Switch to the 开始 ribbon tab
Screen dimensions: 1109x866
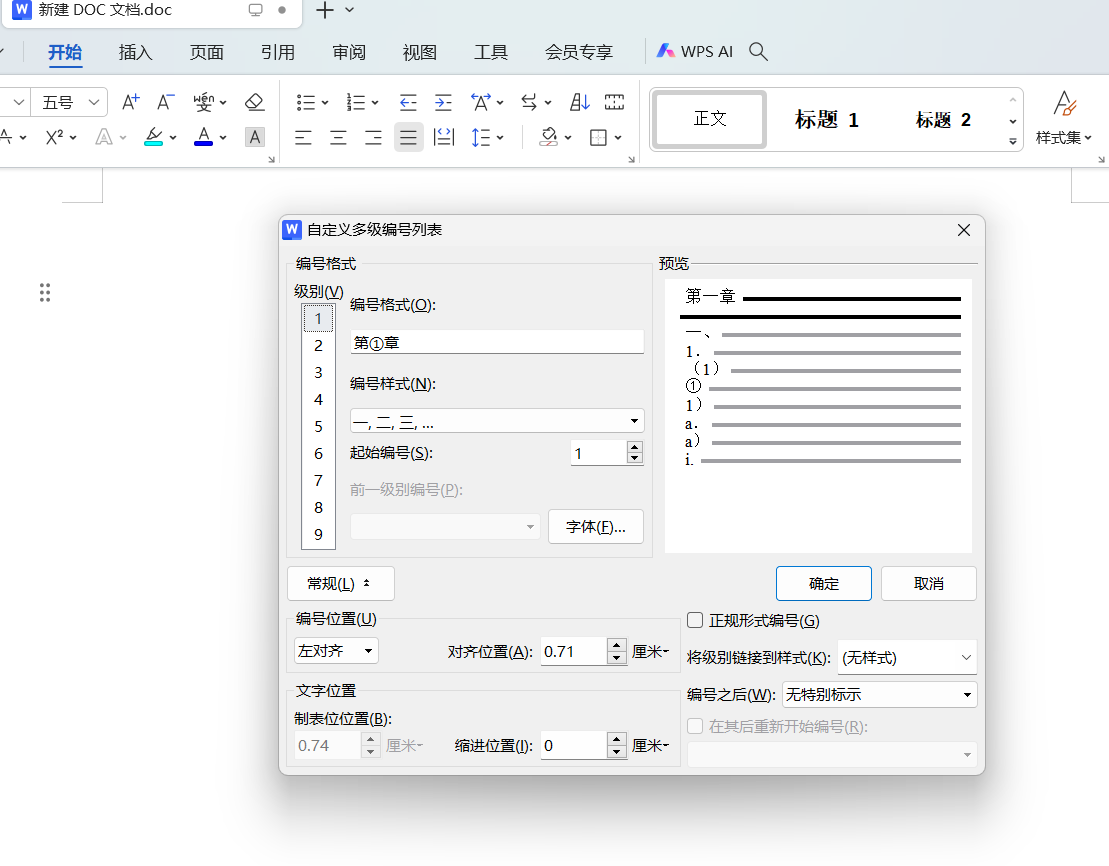[65, 52]
